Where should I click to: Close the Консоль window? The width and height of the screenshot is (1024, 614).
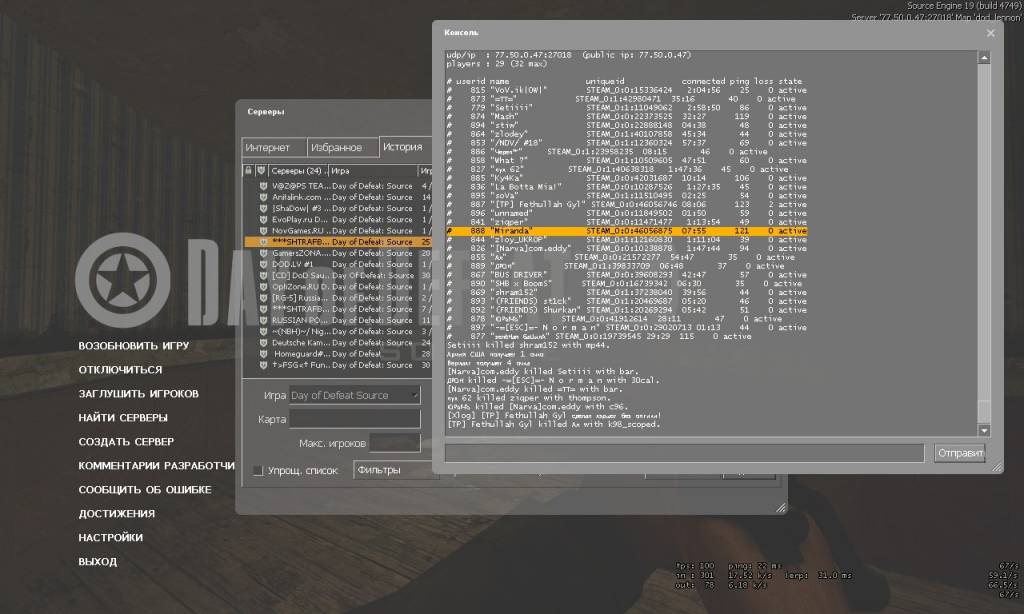[991, 33]
